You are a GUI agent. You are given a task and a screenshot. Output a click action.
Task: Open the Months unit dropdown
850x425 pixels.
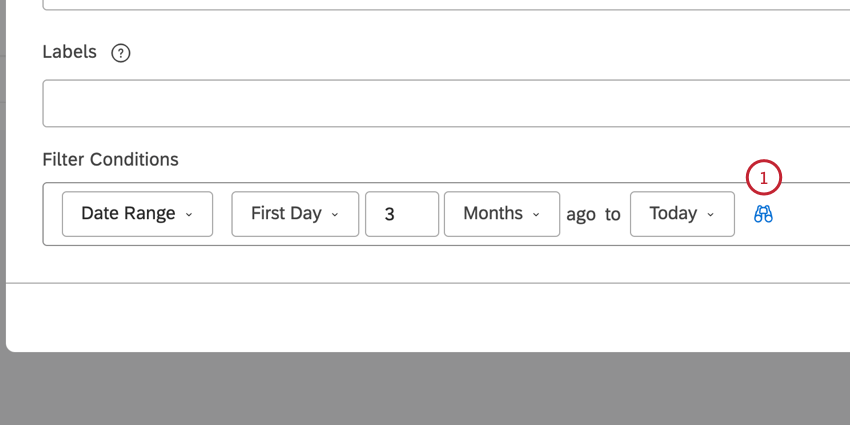(x=501, y=214)
